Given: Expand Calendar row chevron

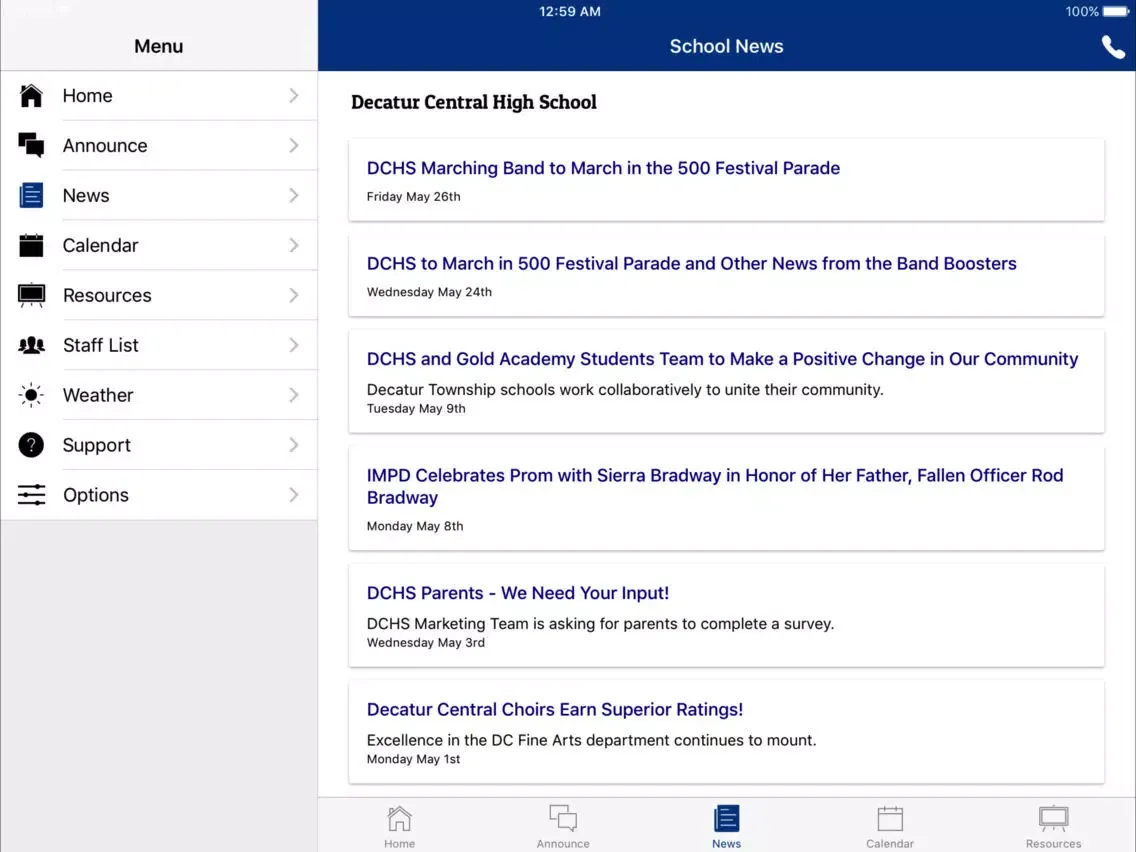Looking at the screenshot, I should pos(293,246).
